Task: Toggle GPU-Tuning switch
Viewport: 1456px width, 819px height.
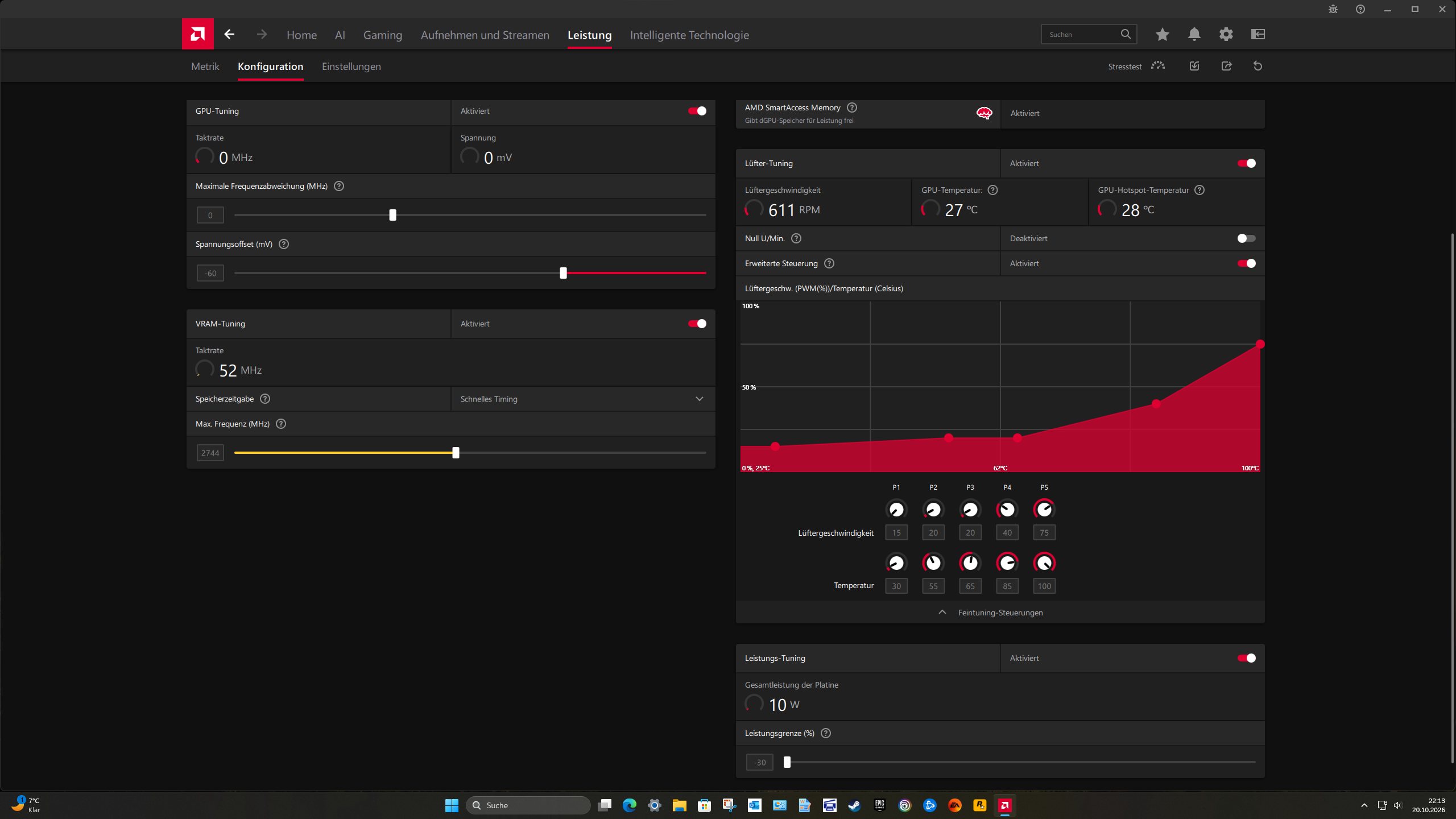Action: [697, 111]
